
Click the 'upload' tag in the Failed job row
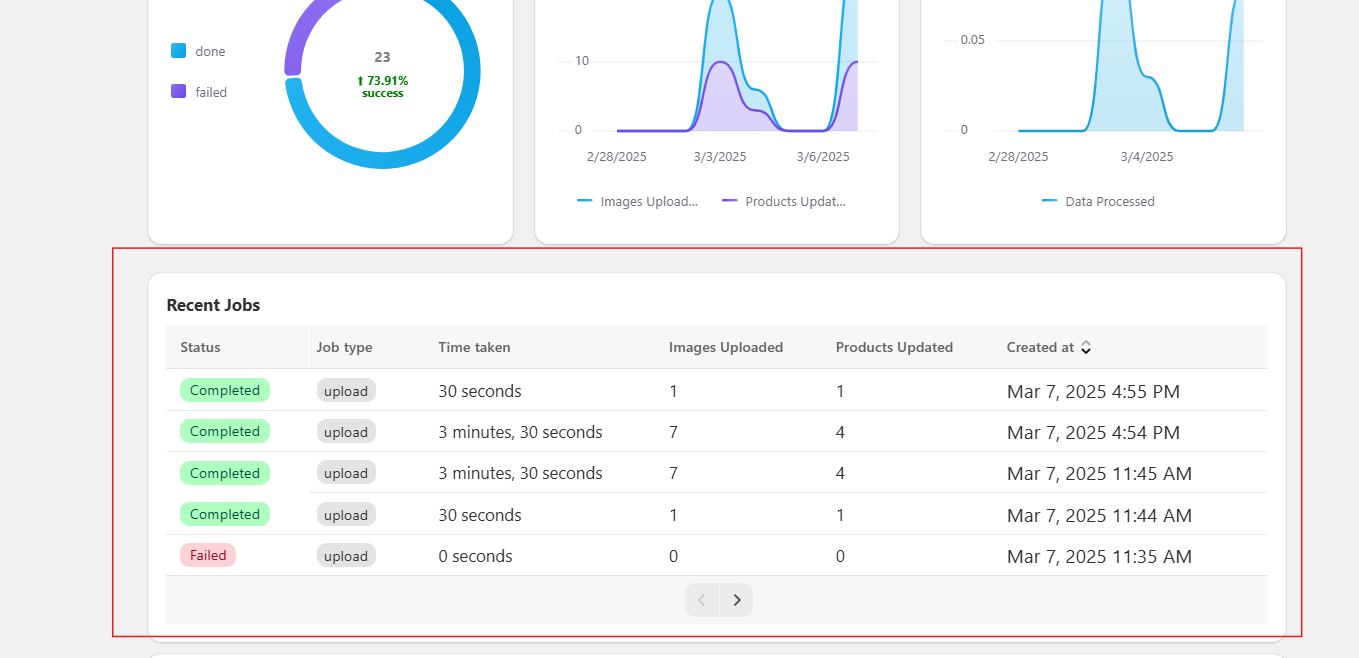(x=346, y=556)
